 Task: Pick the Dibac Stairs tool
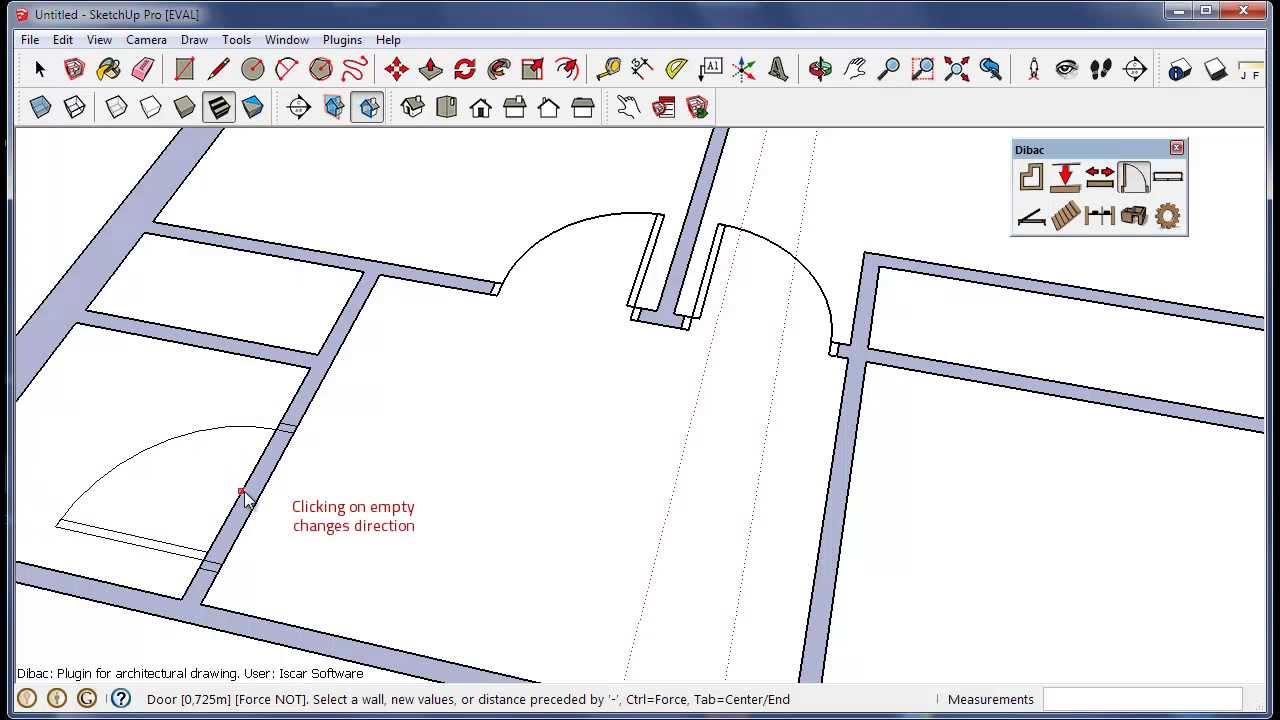point(1065,215)
